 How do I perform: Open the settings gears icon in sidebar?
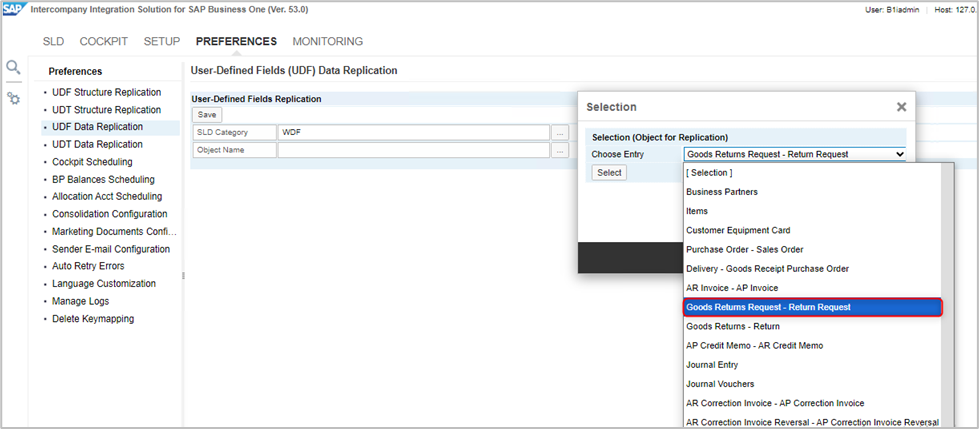click(x=13, y=98)
